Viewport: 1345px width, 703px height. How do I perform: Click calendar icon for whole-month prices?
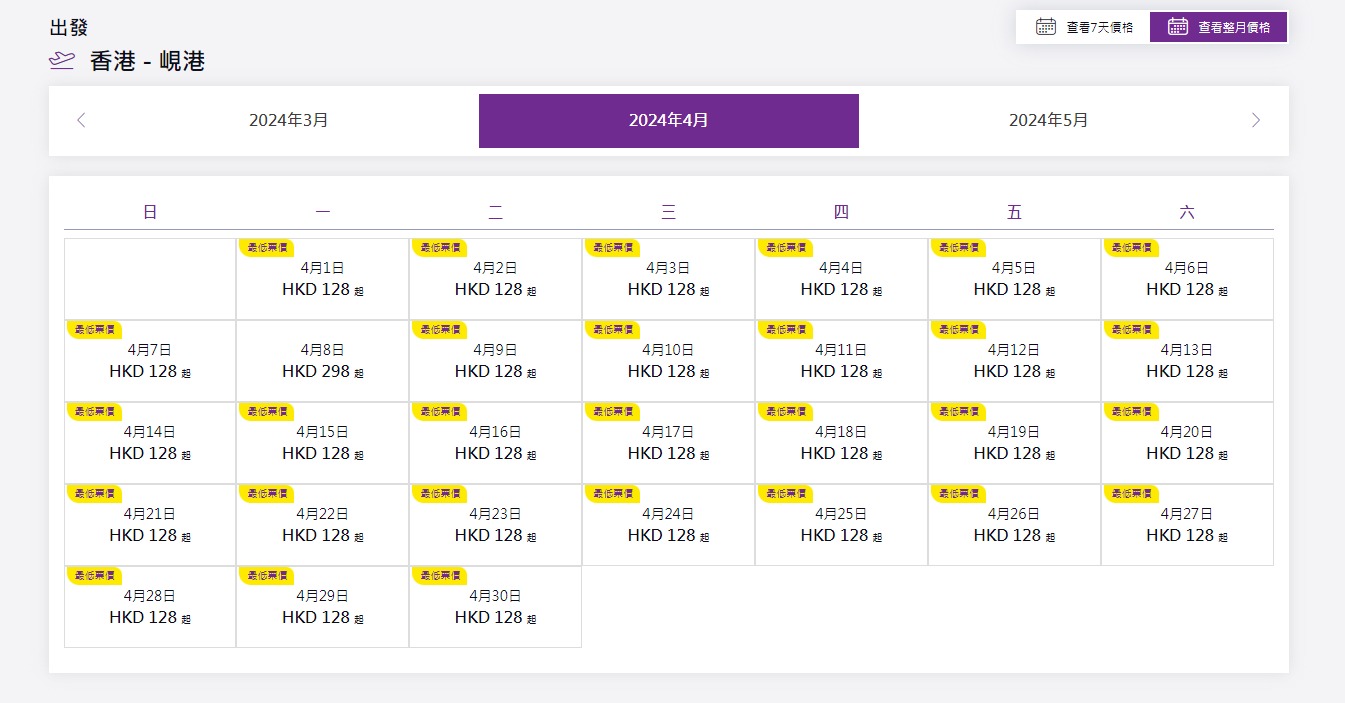point(1178,27)
